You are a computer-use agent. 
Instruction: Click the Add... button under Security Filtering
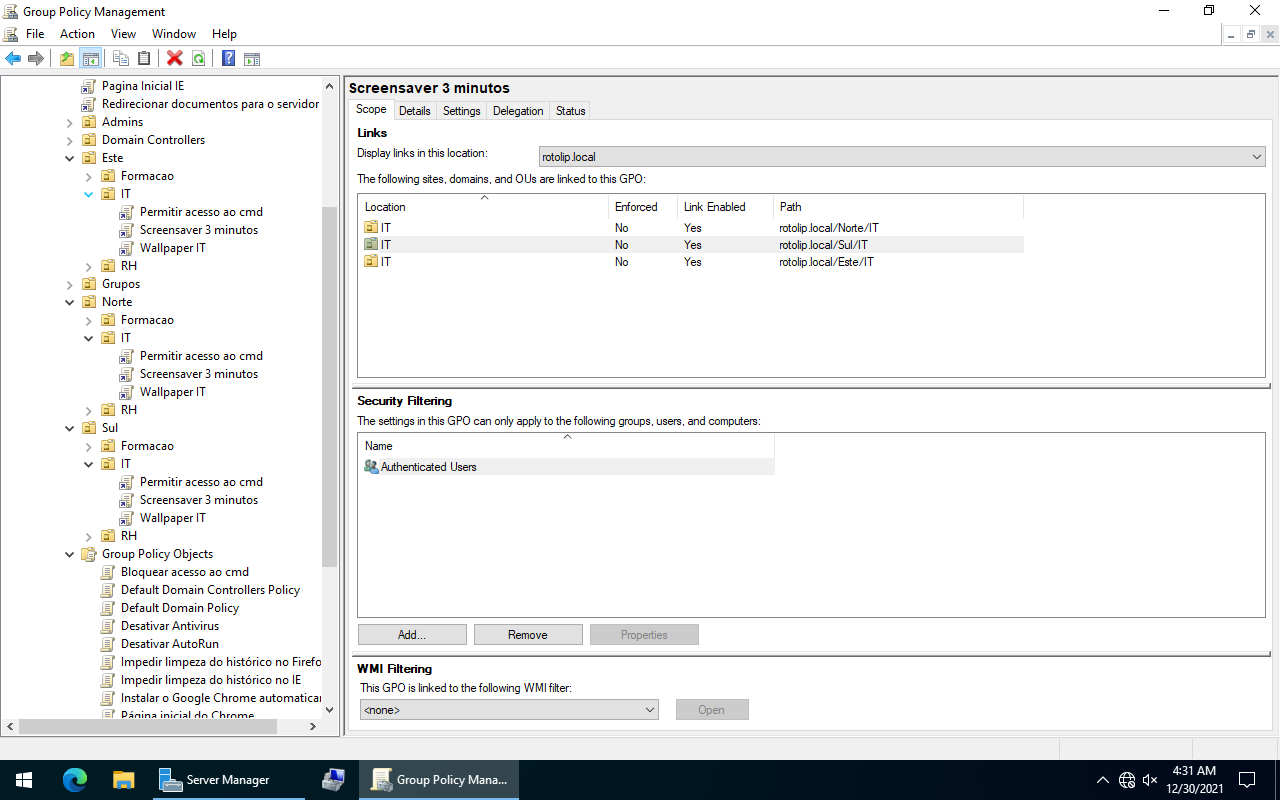(x=412, y=635)
